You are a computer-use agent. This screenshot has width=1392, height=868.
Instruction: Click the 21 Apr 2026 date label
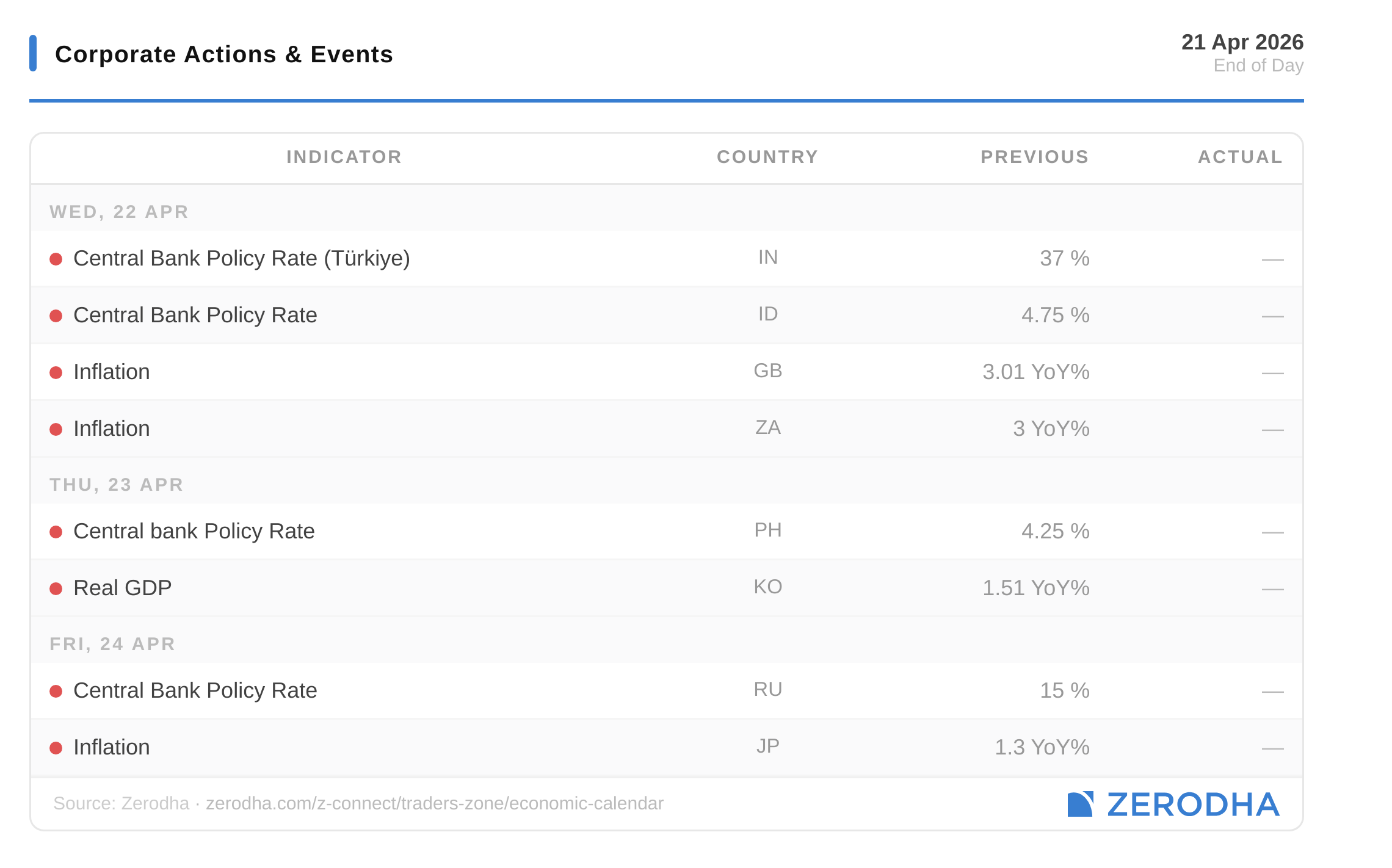1242,42
